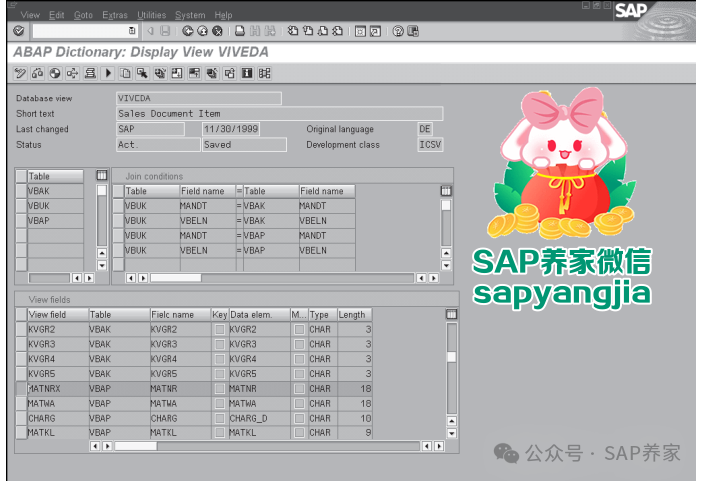Viewport: 703px width, 481px height.
Task: Click the red Cancel X icon
Action: point(217,31)
